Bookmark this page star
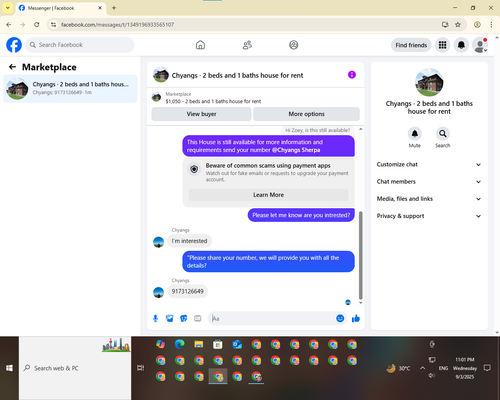The image size is (500, 400). pos(458,25)
